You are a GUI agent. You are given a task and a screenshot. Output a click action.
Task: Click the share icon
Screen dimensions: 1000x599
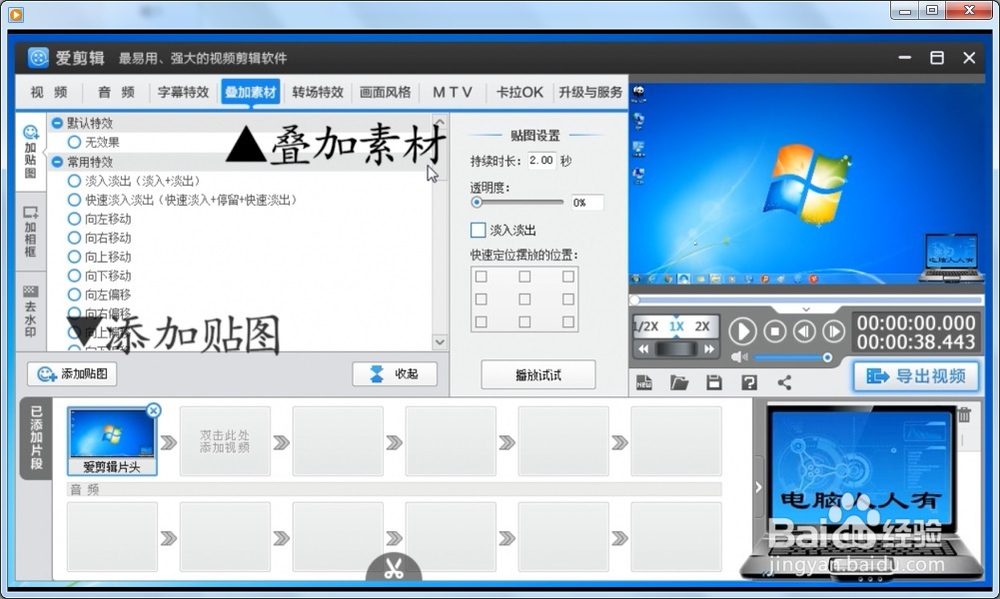tap(784, 383)
